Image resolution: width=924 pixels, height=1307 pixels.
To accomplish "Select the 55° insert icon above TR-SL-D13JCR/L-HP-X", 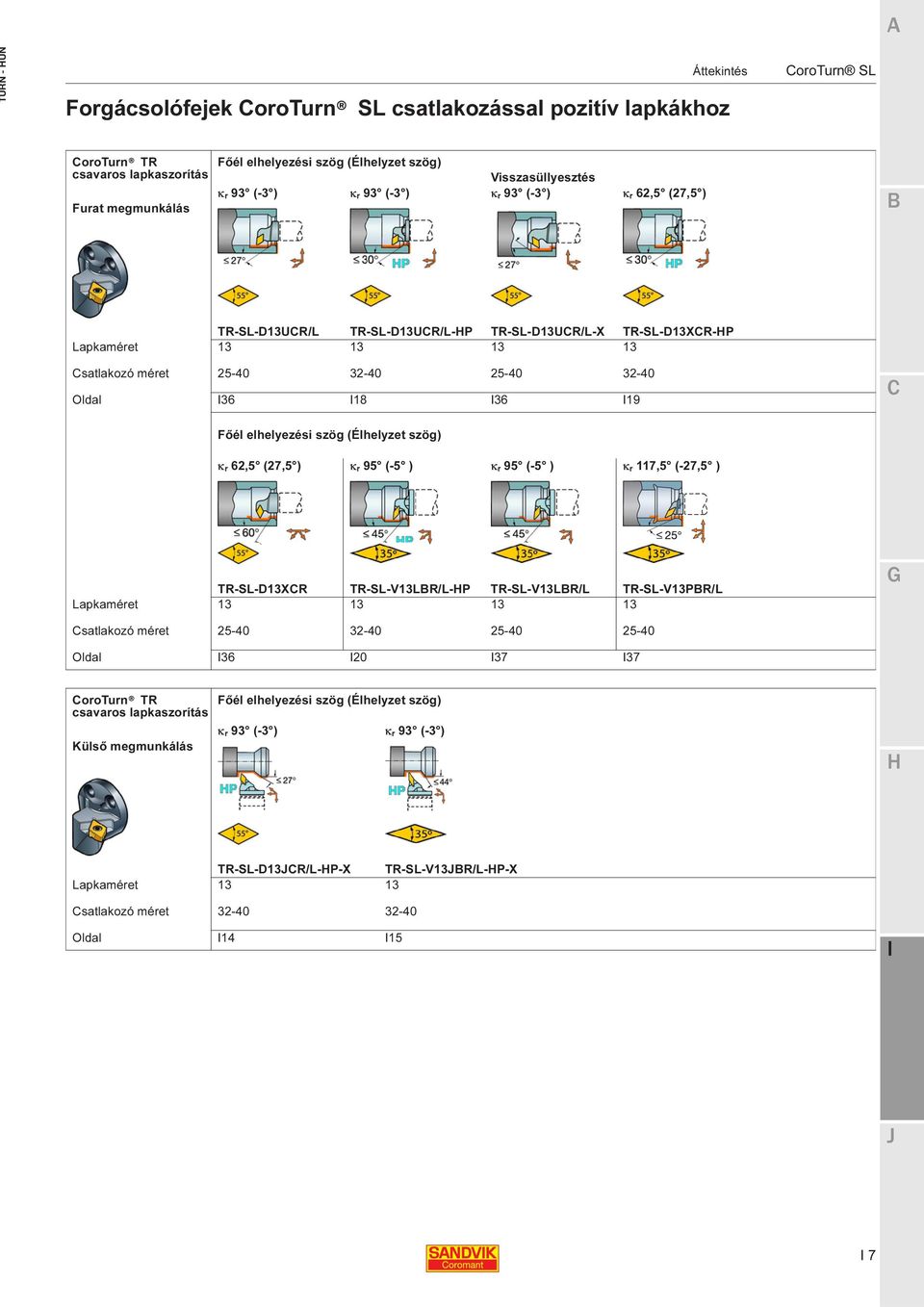I will point(240,833).
